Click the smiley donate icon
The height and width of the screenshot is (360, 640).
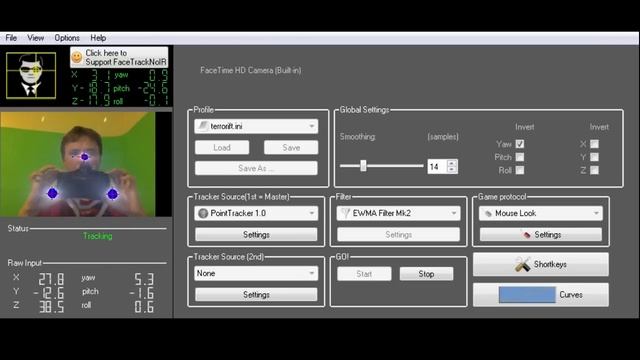[x=77, y=57]
